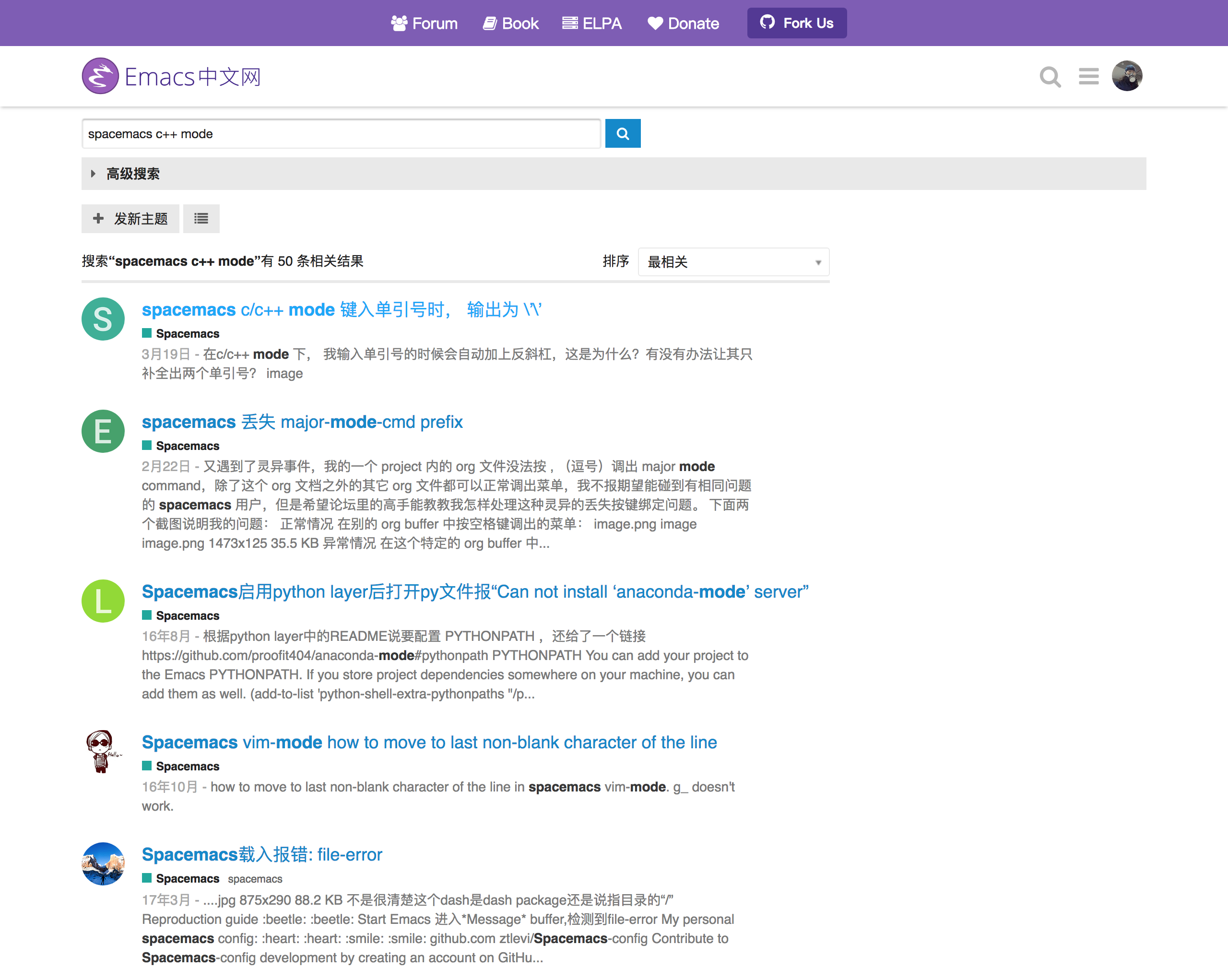Image resolution: width=1228 pixels, height=980 pixels.
Task: Open the hamburger menu
Action: tap(1088, 76)
